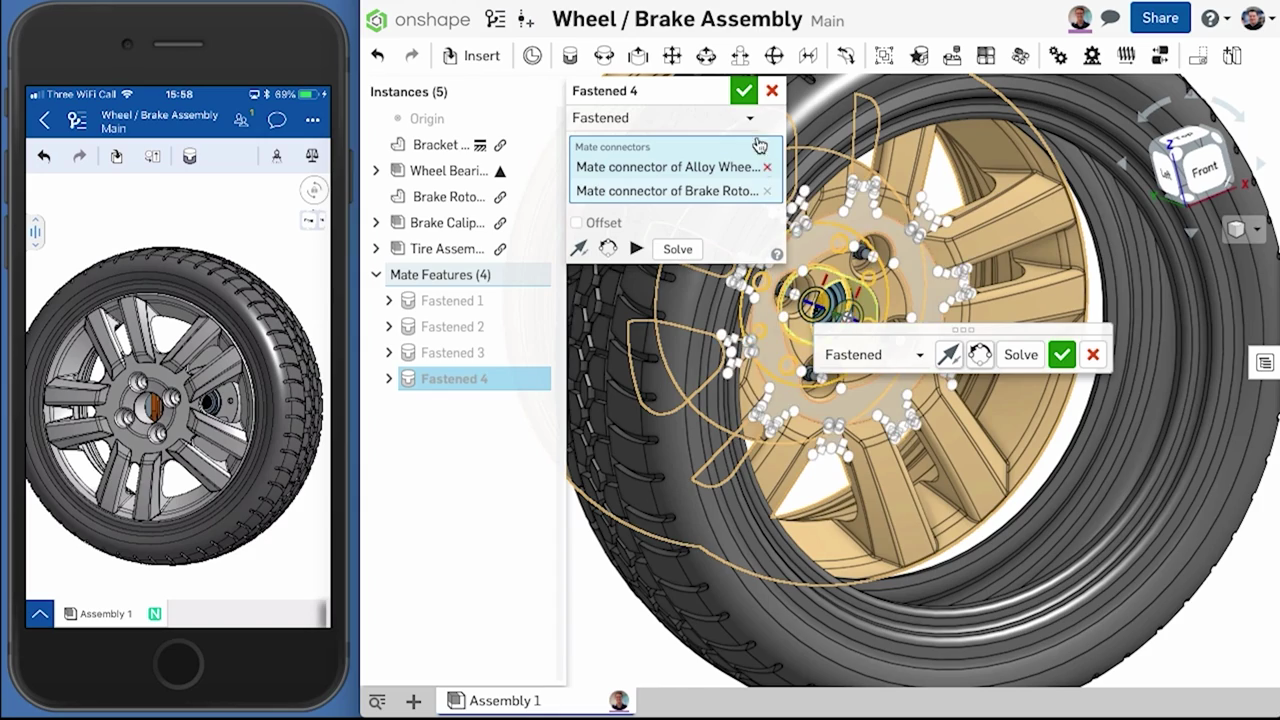This screenshot has height=720, width=1280.
Task: Click the Insert button
Action: point(471,56)
